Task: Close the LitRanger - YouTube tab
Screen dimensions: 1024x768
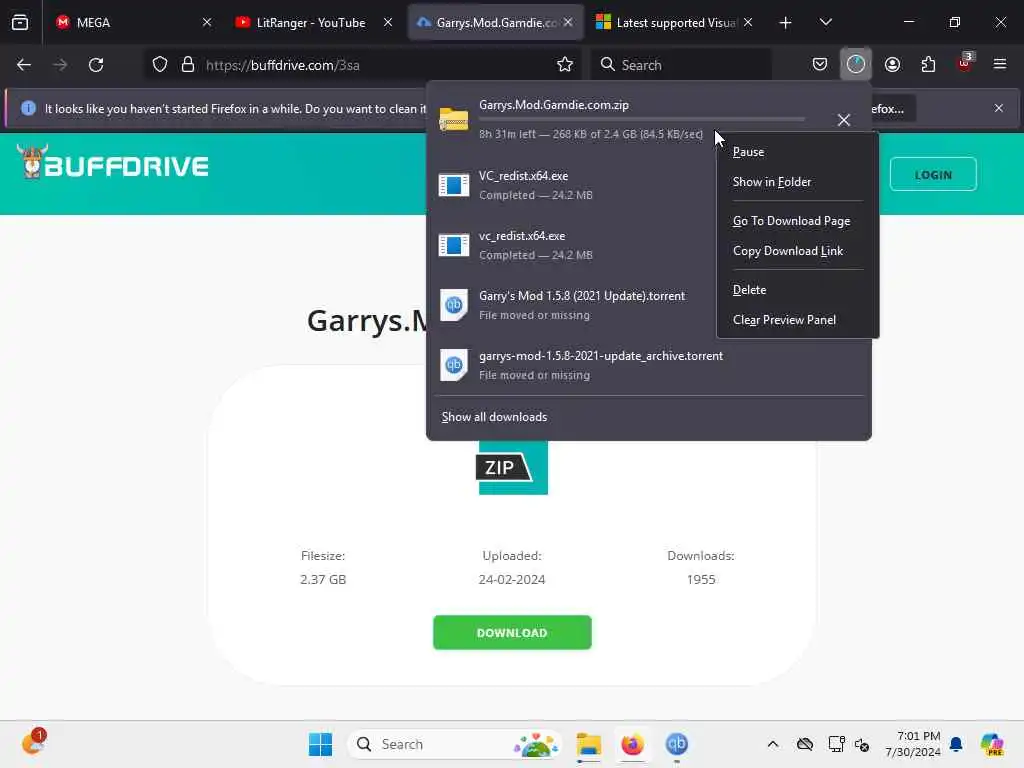Action: [388, 22]
